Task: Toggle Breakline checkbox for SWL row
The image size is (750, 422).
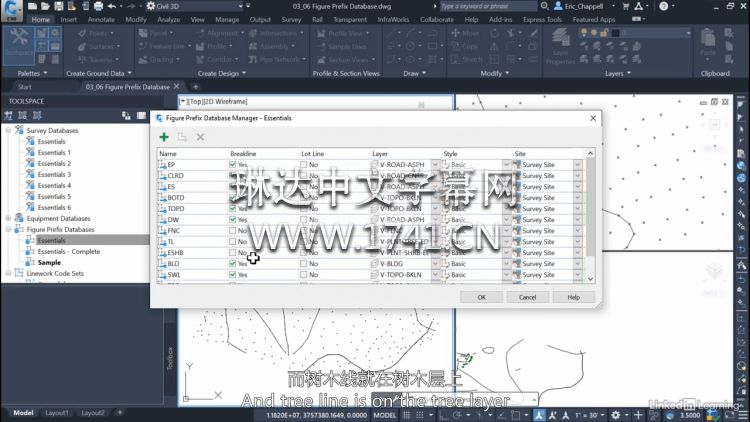Action: coord(232,275)
